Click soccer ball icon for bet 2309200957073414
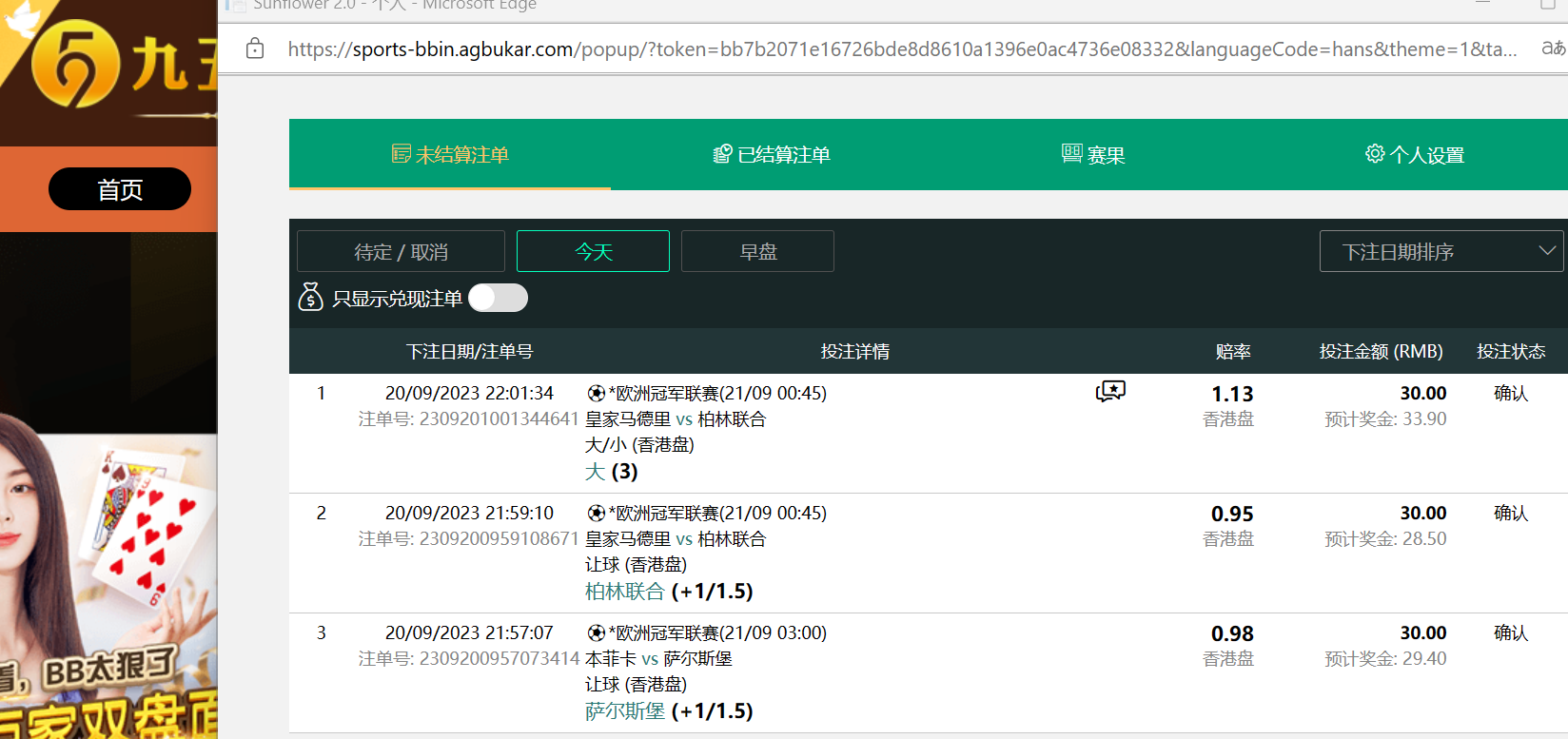The width and height of the screenshot is (1568, 739). coord(597,632)
